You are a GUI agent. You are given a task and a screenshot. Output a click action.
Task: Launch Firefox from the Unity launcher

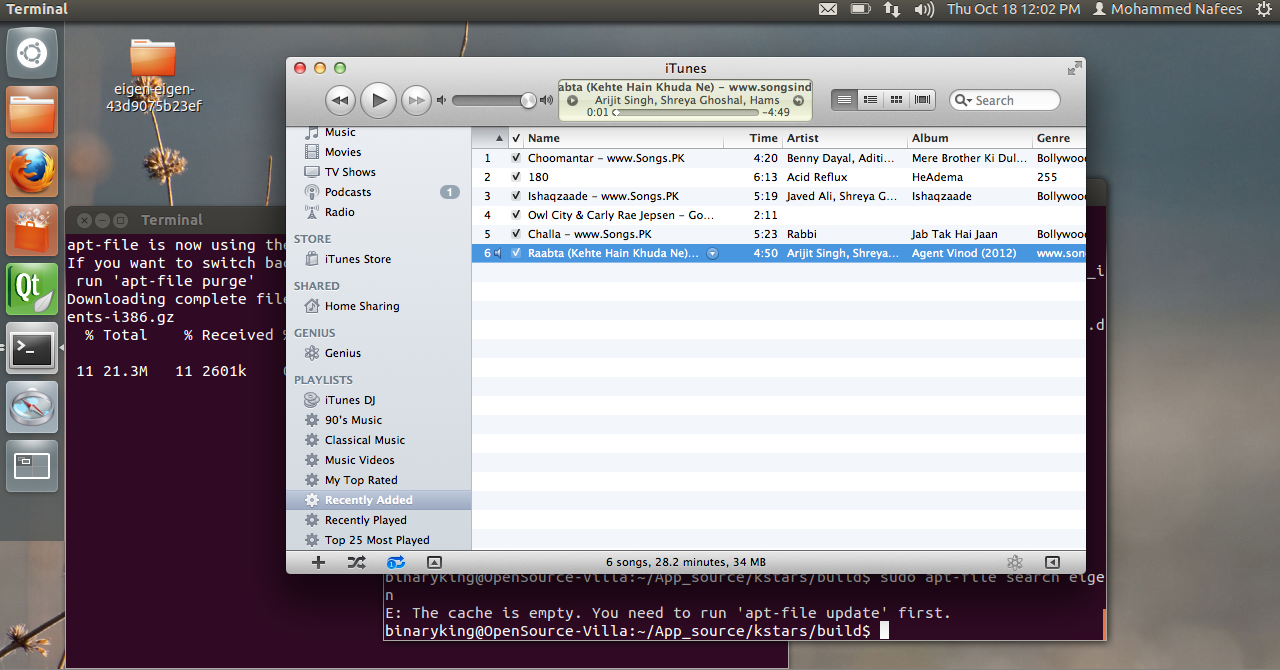[32, 170]
